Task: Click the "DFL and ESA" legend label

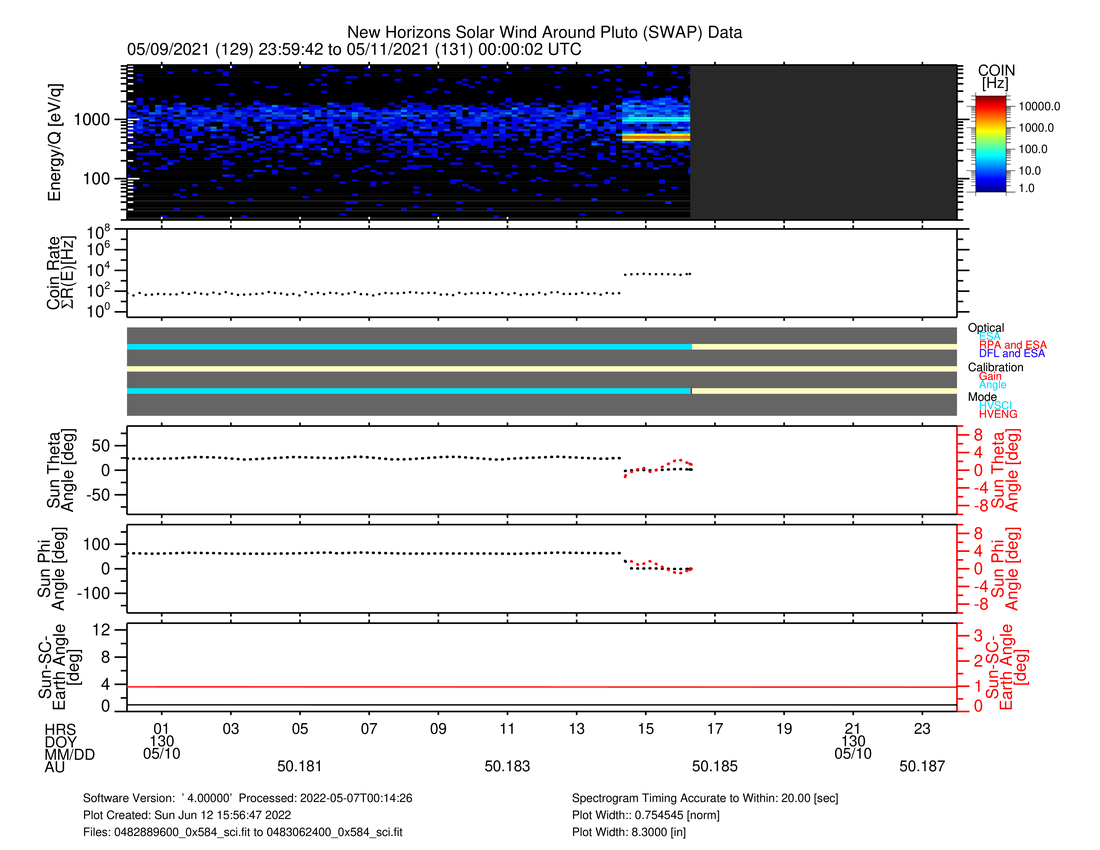Action: click(x=1012, y=354)
